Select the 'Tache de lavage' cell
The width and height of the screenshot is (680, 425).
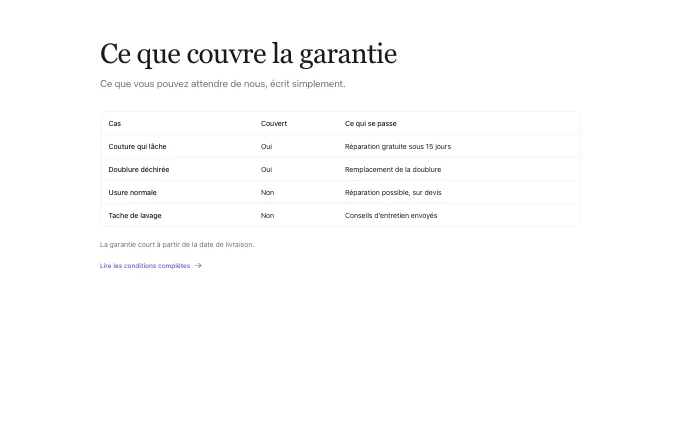point(135,216)
